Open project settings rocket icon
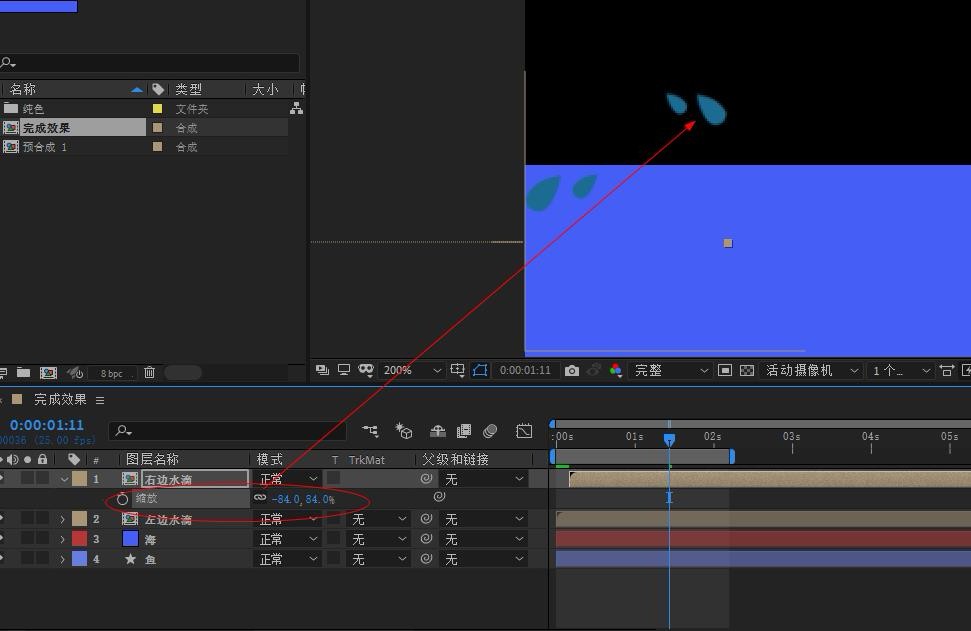The image size is (971, 631). tap(76, 372)
